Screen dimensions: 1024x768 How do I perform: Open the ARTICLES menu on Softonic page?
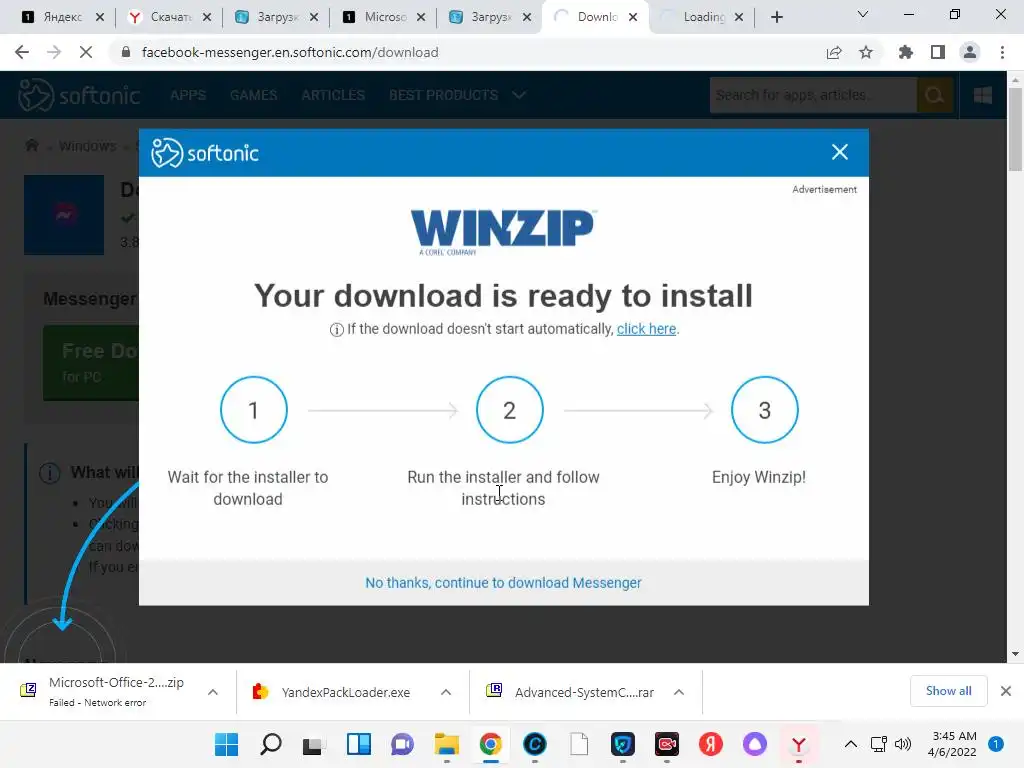pyautogui.click(x=333, y=95)
